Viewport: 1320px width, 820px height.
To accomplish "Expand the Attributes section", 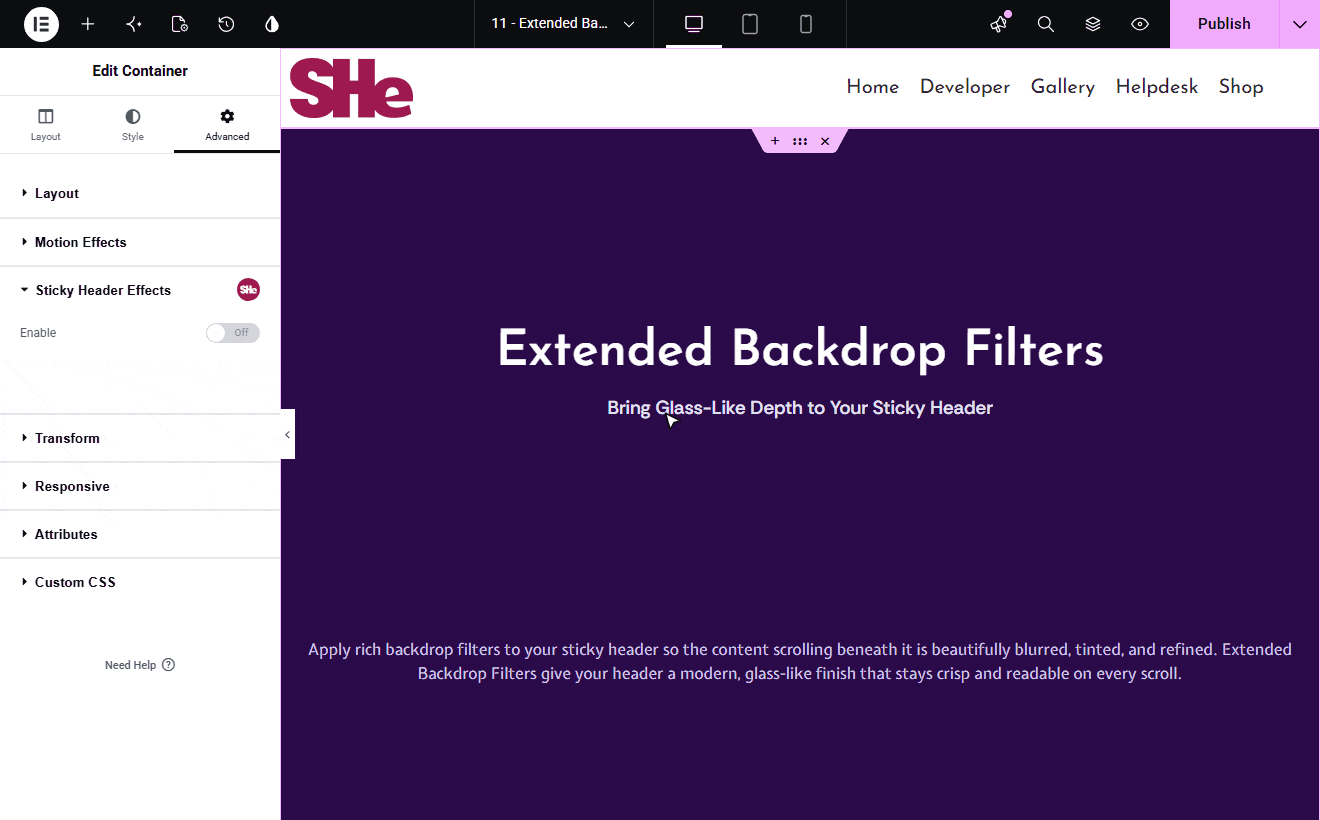I will tap(140, 534).
